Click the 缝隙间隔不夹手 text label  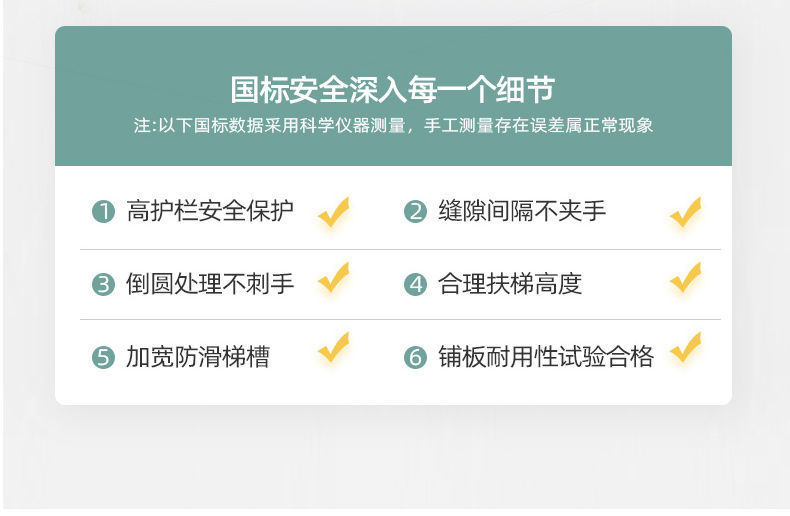pyautogui.click(x=522, y=212)
